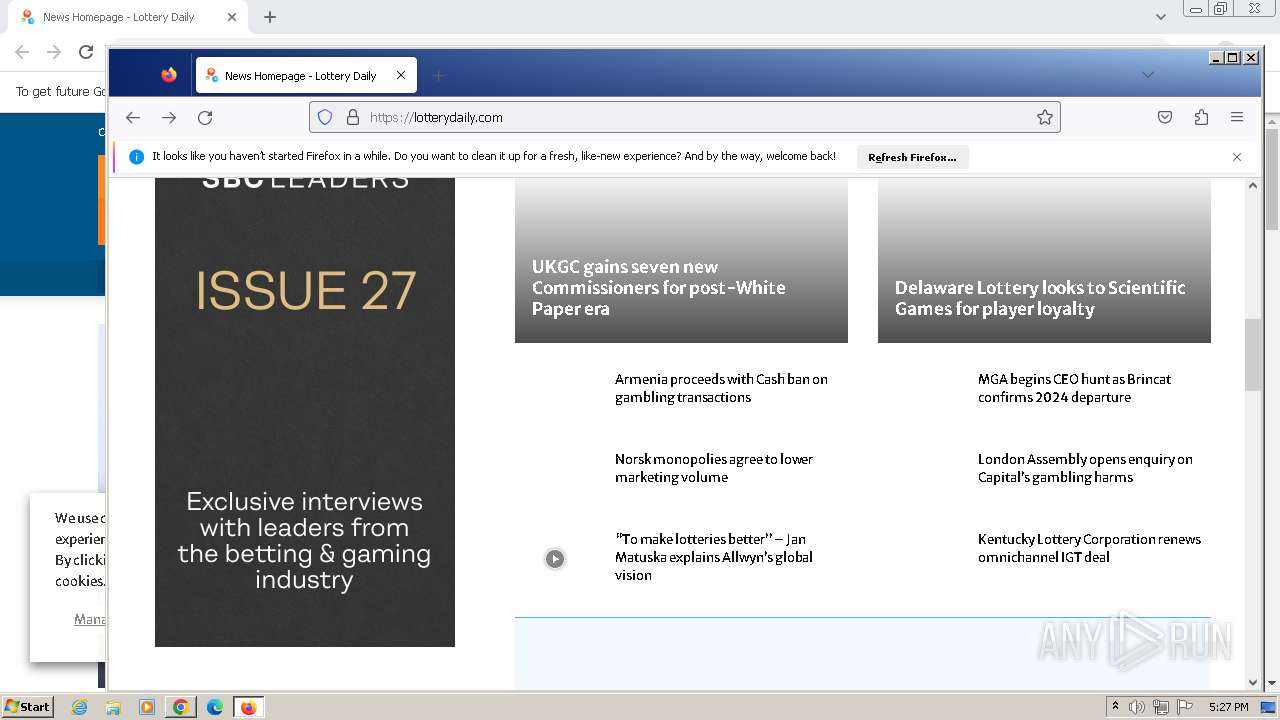Go back in the Firefox window
Screen dimensions: 1280x720
pos(133,117)
